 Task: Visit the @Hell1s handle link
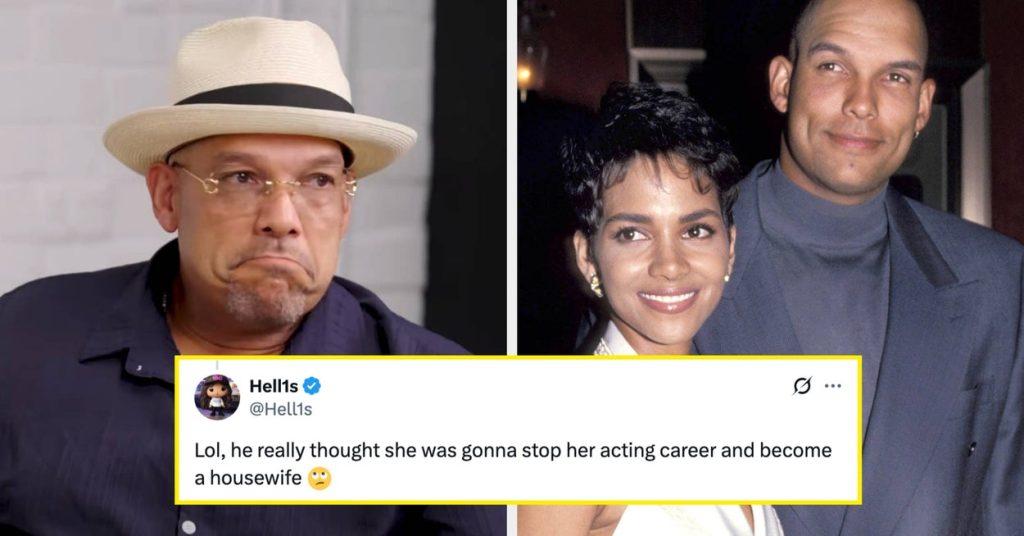(x=281, y=409)
